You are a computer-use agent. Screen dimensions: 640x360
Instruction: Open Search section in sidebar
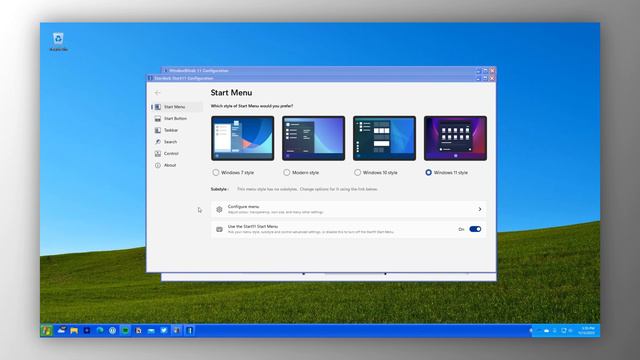177,142
